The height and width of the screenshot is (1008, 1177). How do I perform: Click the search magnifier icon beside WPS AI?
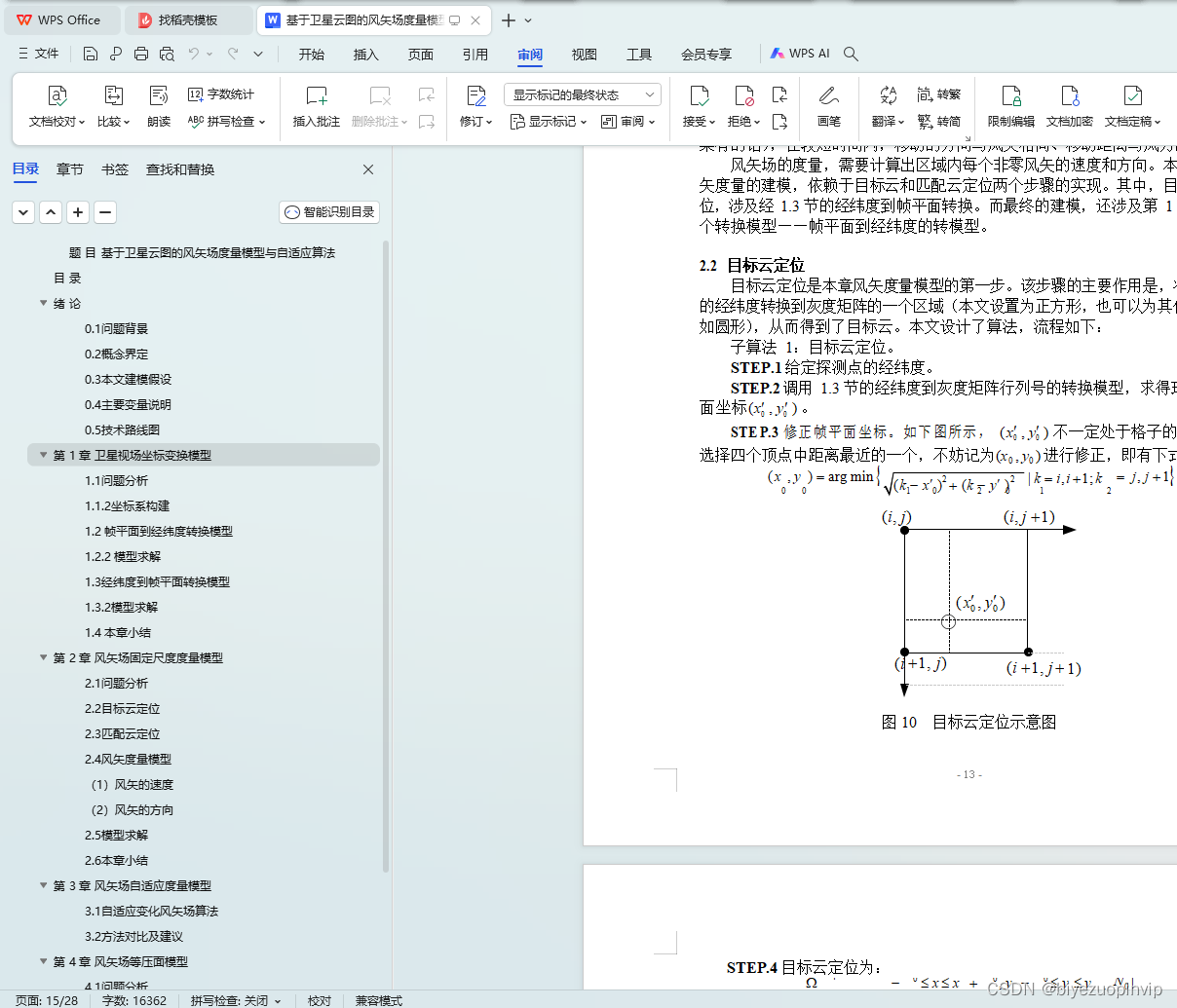(x=851, y=54)
